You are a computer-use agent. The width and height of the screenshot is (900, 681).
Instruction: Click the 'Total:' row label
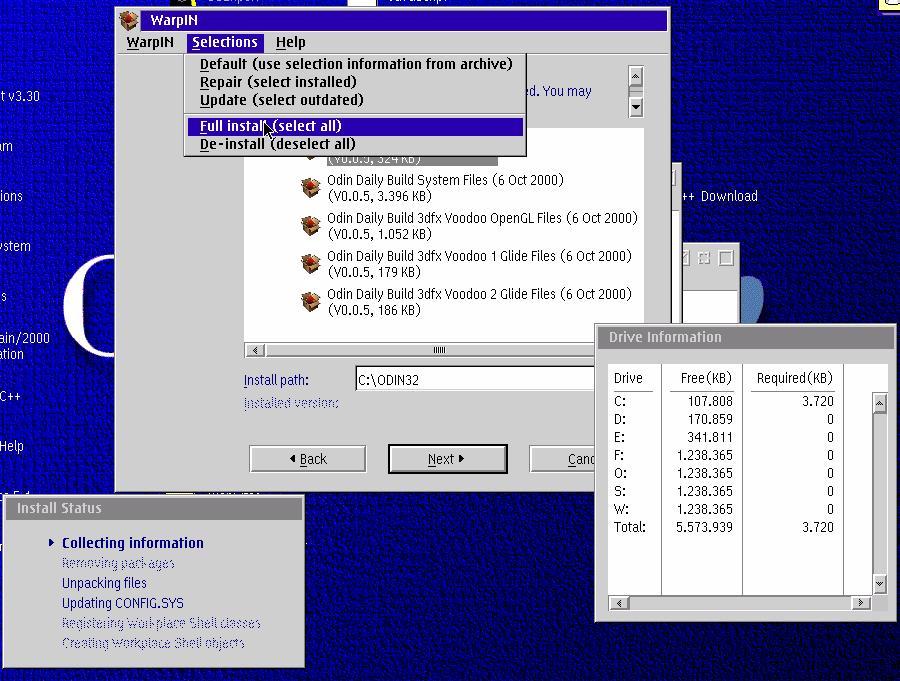click(630, 527)
